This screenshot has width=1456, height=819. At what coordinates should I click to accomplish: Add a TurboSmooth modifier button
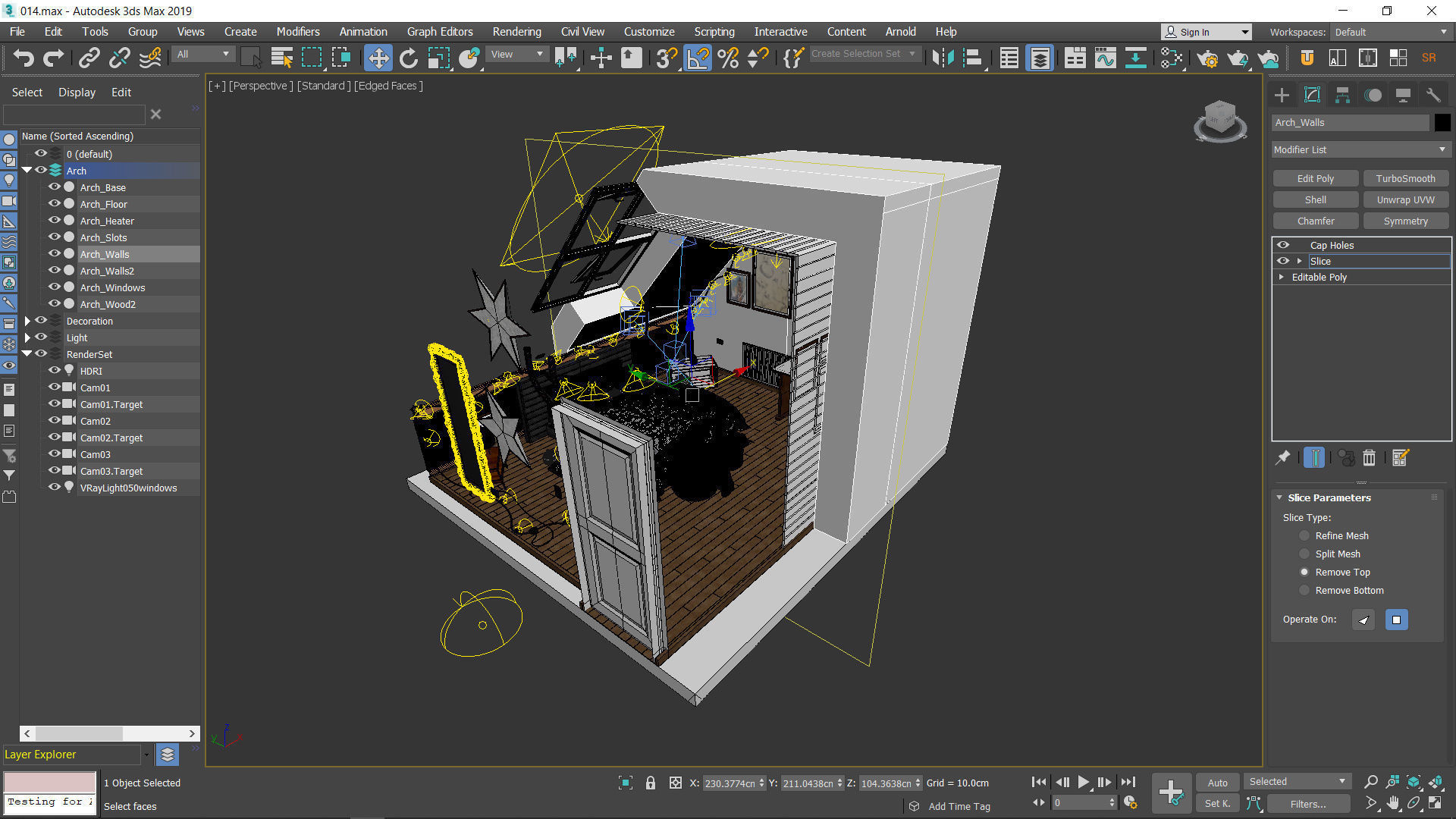click(1405, 178)
